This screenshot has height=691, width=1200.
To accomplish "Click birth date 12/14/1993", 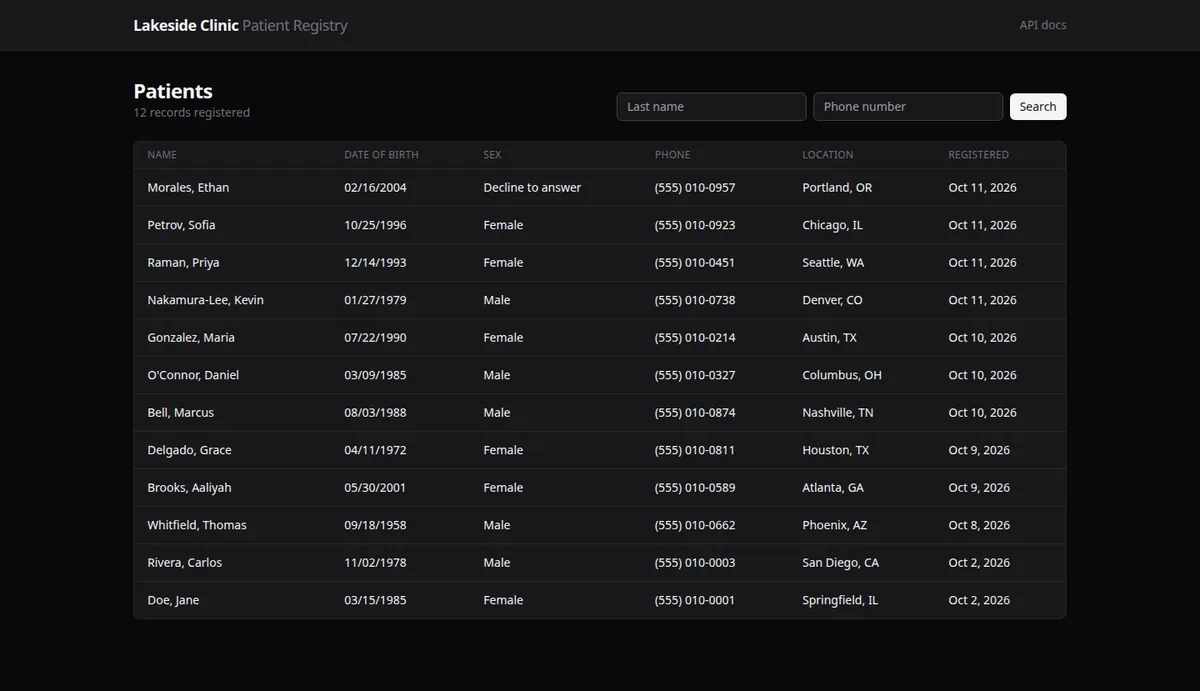I will (x=375, y=263).
